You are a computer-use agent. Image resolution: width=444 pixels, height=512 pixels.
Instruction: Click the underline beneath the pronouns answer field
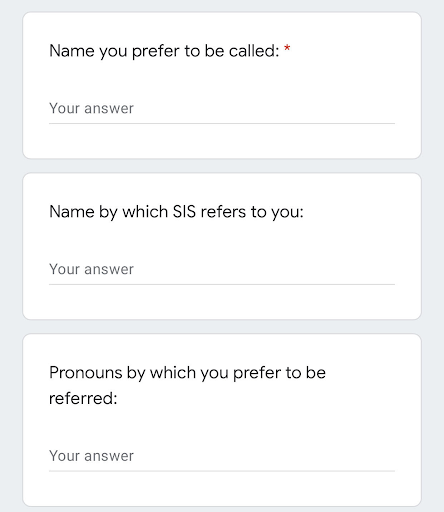(x=222, y=471)
